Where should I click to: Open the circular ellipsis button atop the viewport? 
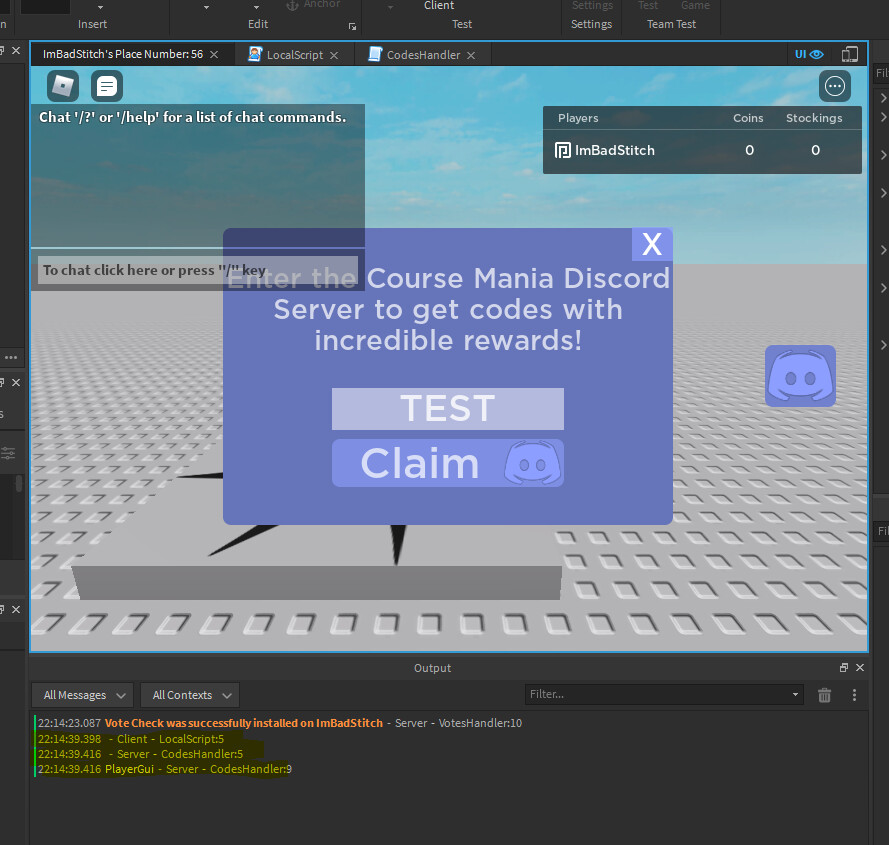834,86
